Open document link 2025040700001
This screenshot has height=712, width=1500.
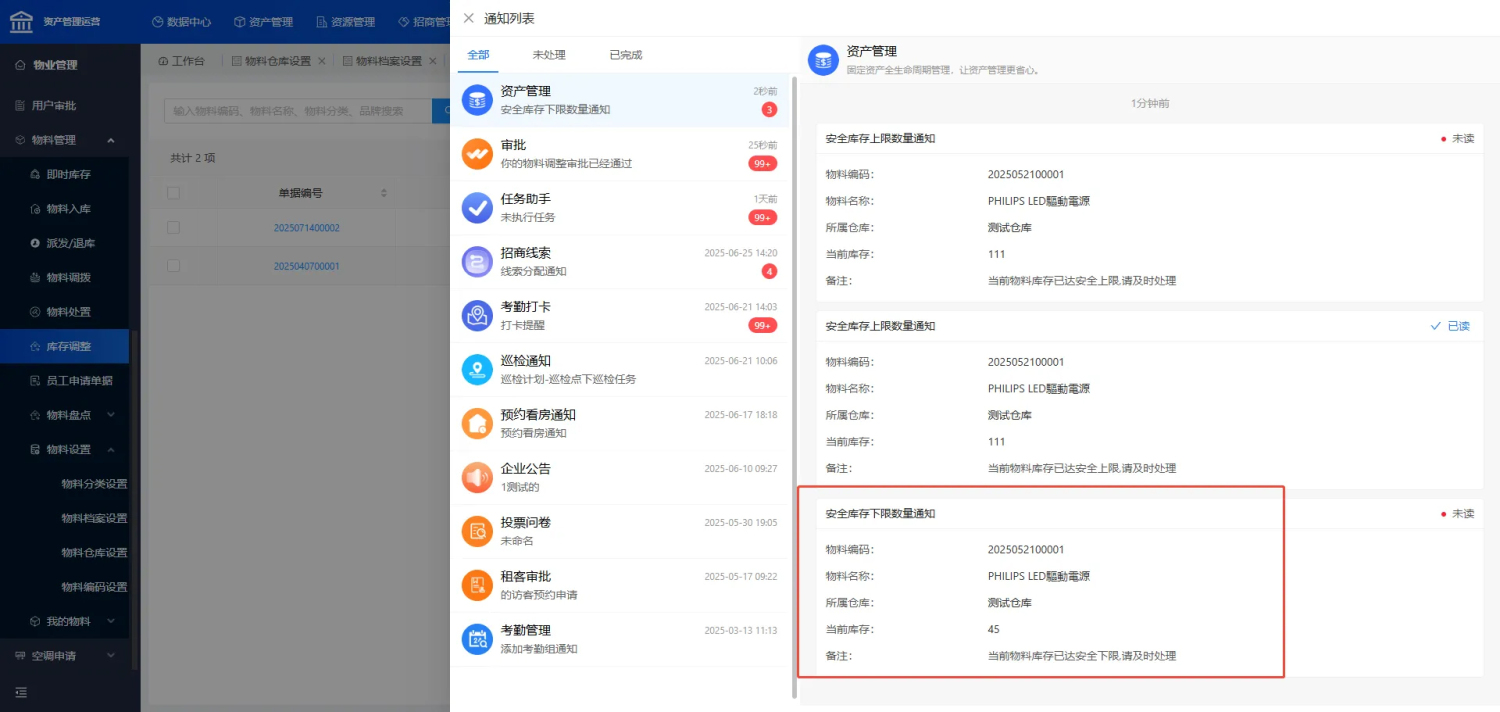click(307, 266)
